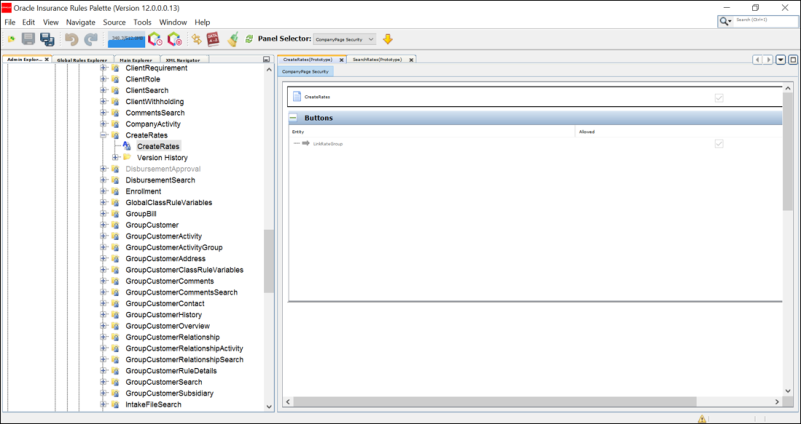Click the memory usage bar indicator

click(x=126, y=39)
